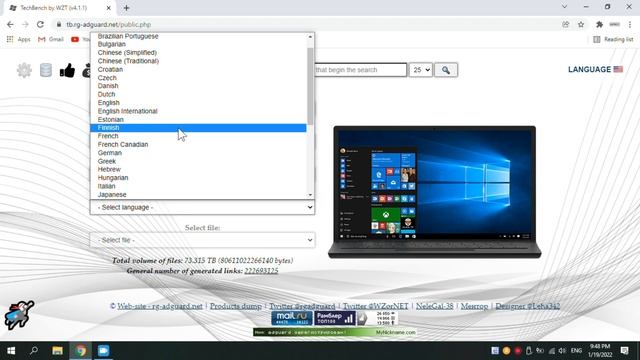This screenshot has width=640, height=360.
Task: Select Brazilian Portuguese from the list
Action: [198, 36]
